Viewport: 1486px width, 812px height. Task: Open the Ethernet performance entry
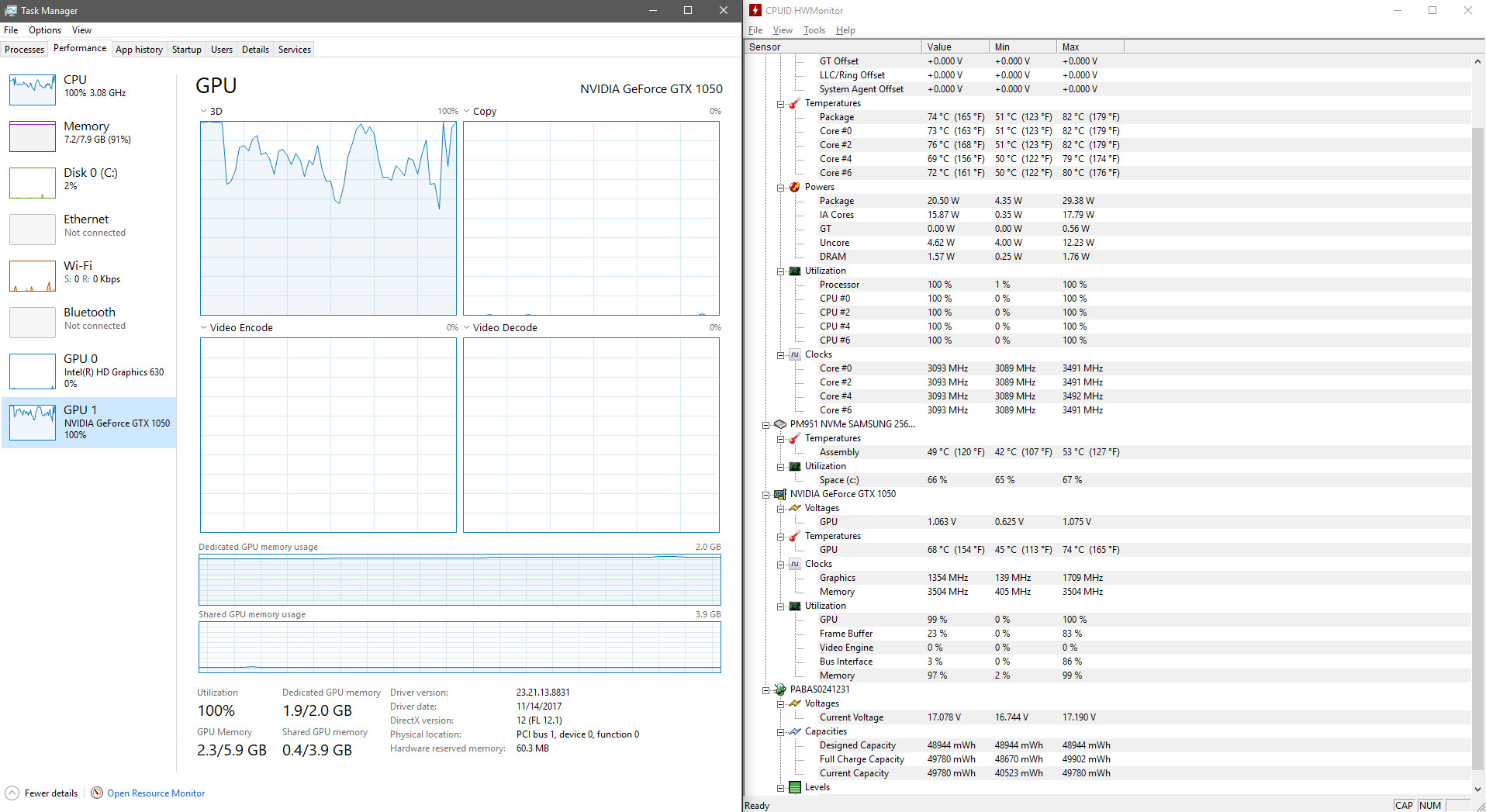click(89, 230)
